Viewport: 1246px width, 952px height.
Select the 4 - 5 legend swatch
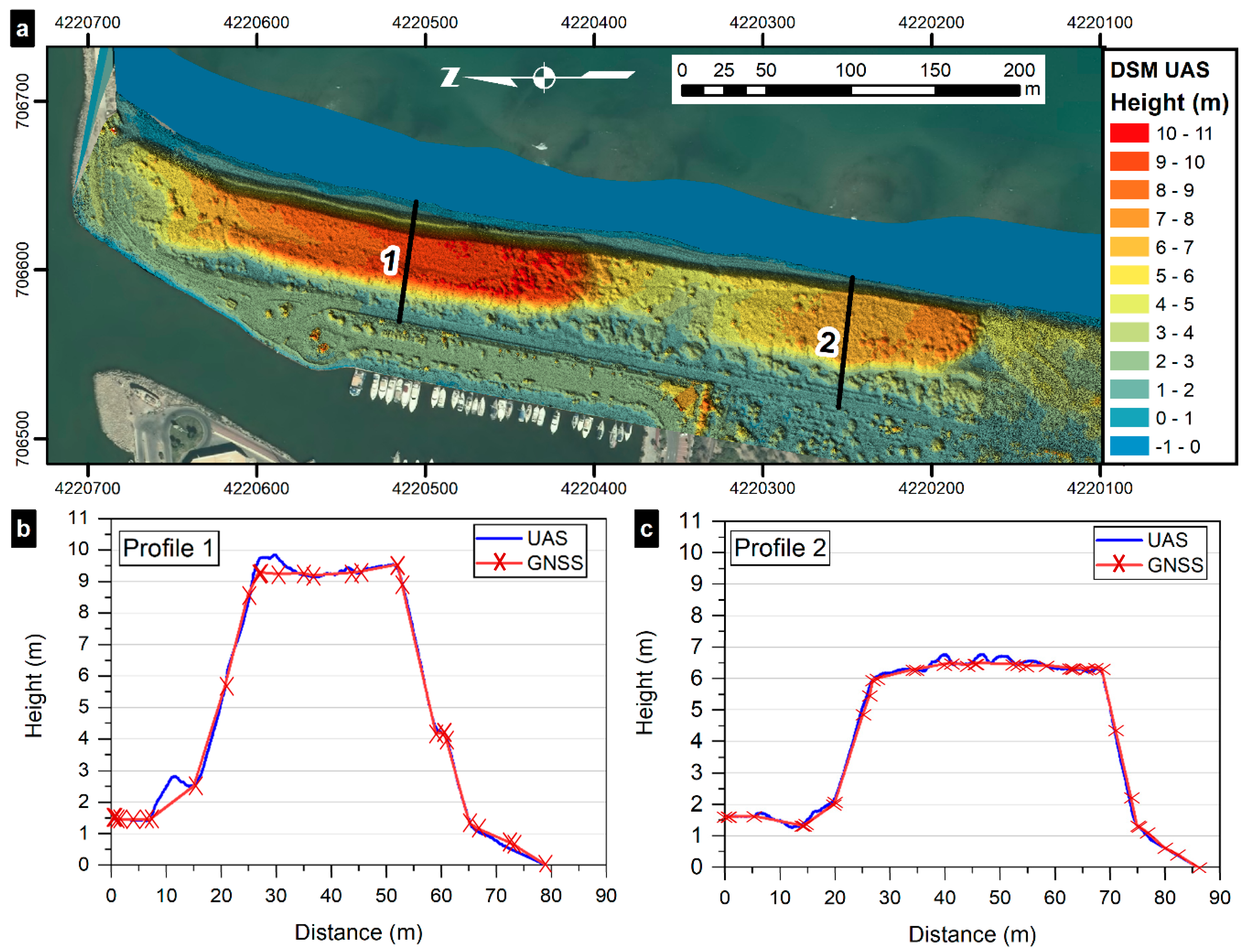point(1129,304)
